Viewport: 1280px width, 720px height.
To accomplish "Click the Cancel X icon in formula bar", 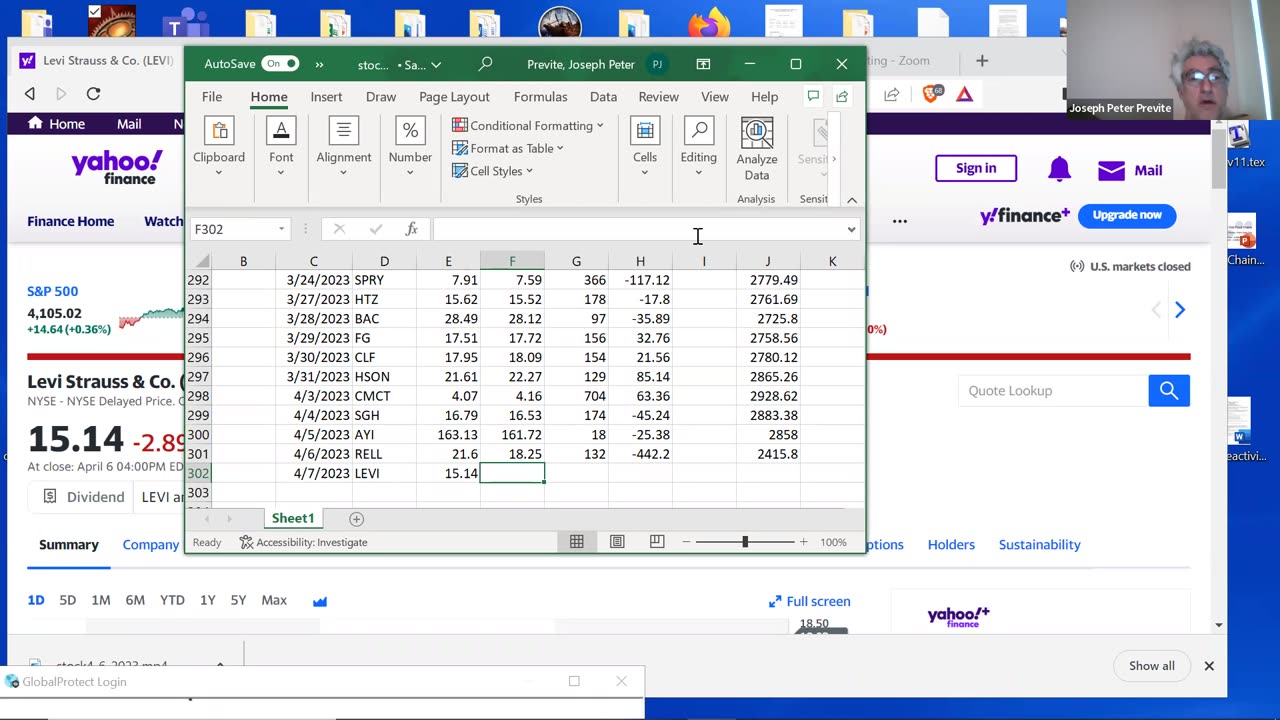I will tap(339, 229).
